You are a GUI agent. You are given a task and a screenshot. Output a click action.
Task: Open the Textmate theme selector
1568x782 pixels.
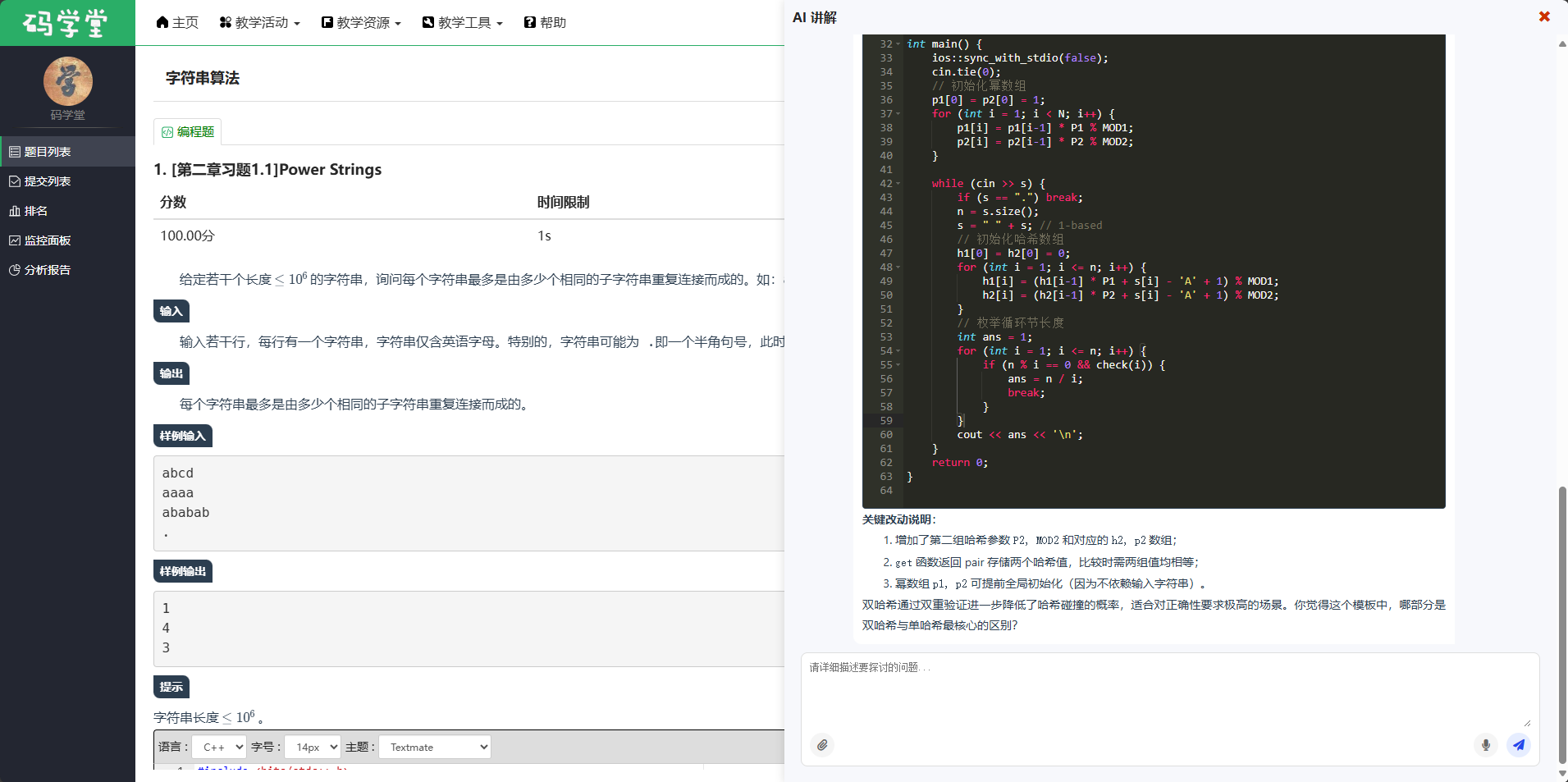(435, 747)
